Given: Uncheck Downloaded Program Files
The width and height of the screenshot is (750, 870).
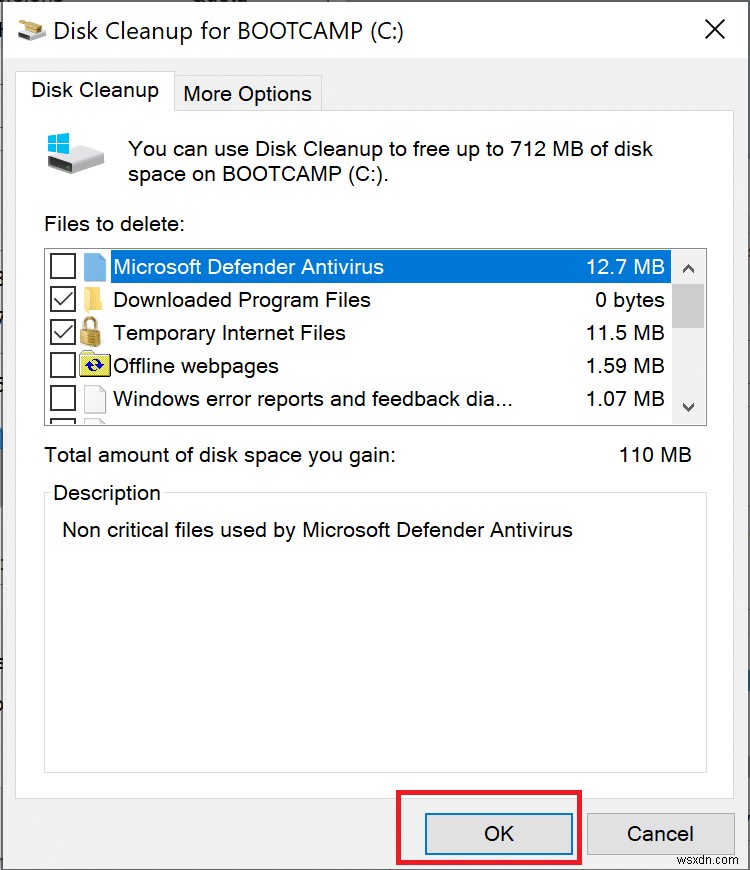Looking at the screenshot, I should pos(64,299).
